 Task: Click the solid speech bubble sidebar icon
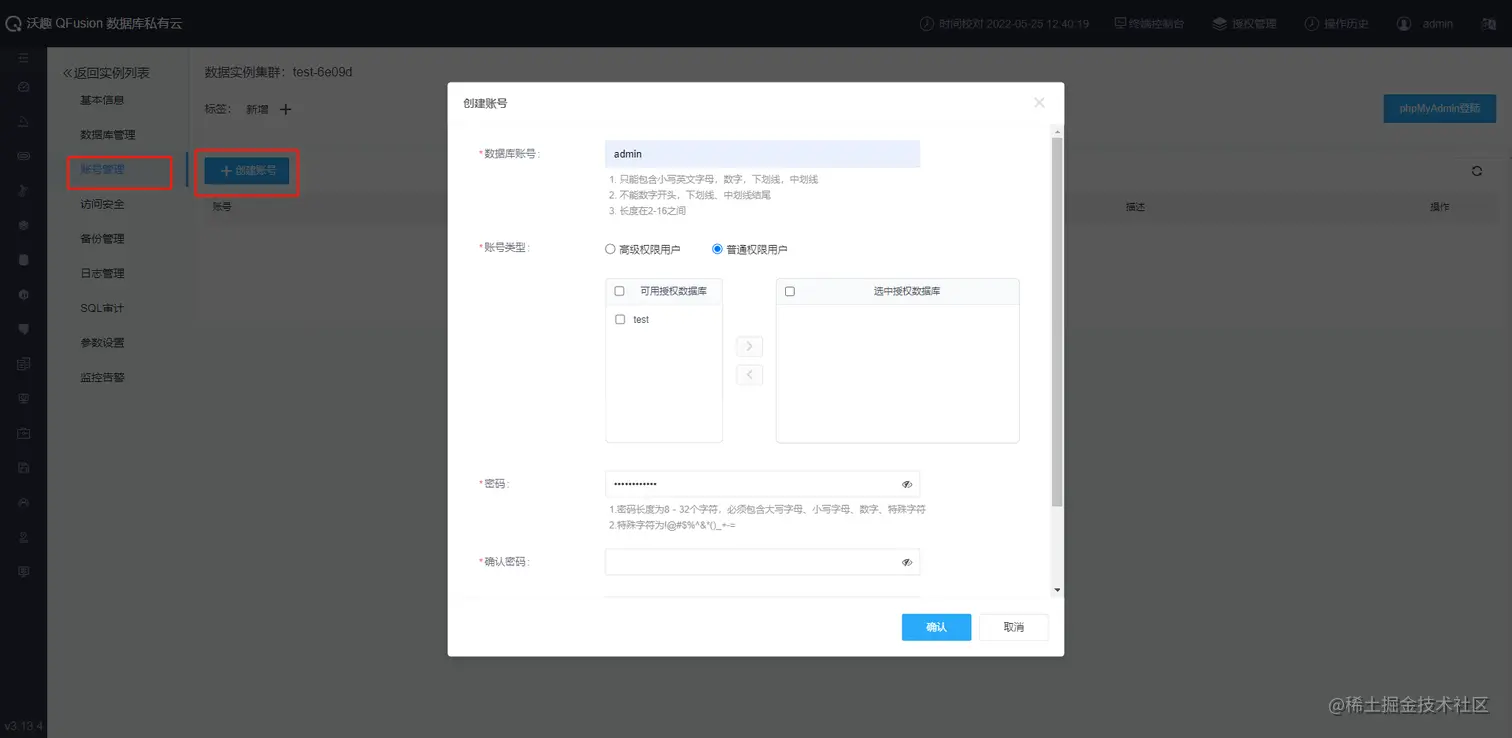pos(23,329)
